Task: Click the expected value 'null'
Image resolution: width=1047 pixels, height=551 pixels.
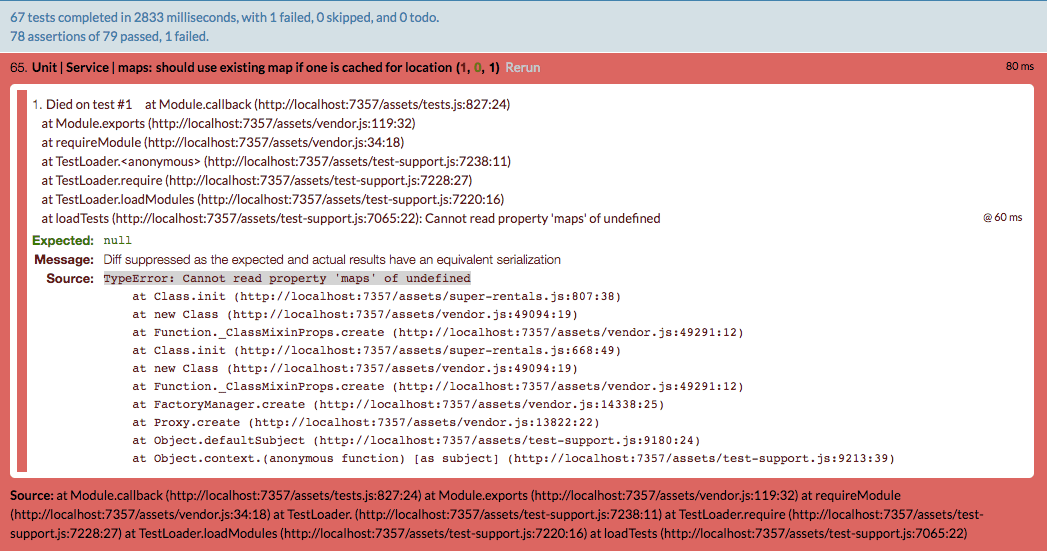Action: coord(118,240)
